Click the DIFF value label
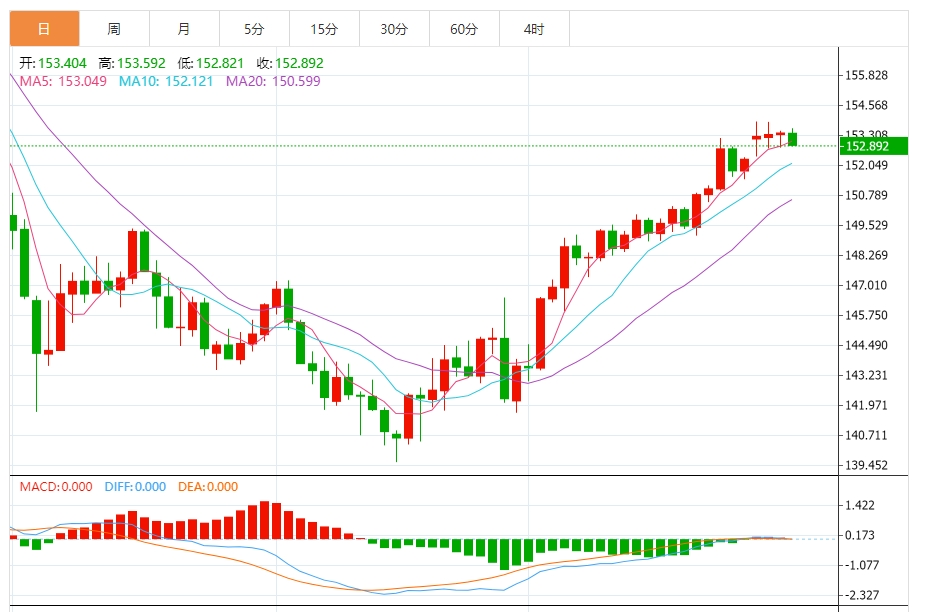This screenshot has width=930, height=612. [x=135, y=487]
